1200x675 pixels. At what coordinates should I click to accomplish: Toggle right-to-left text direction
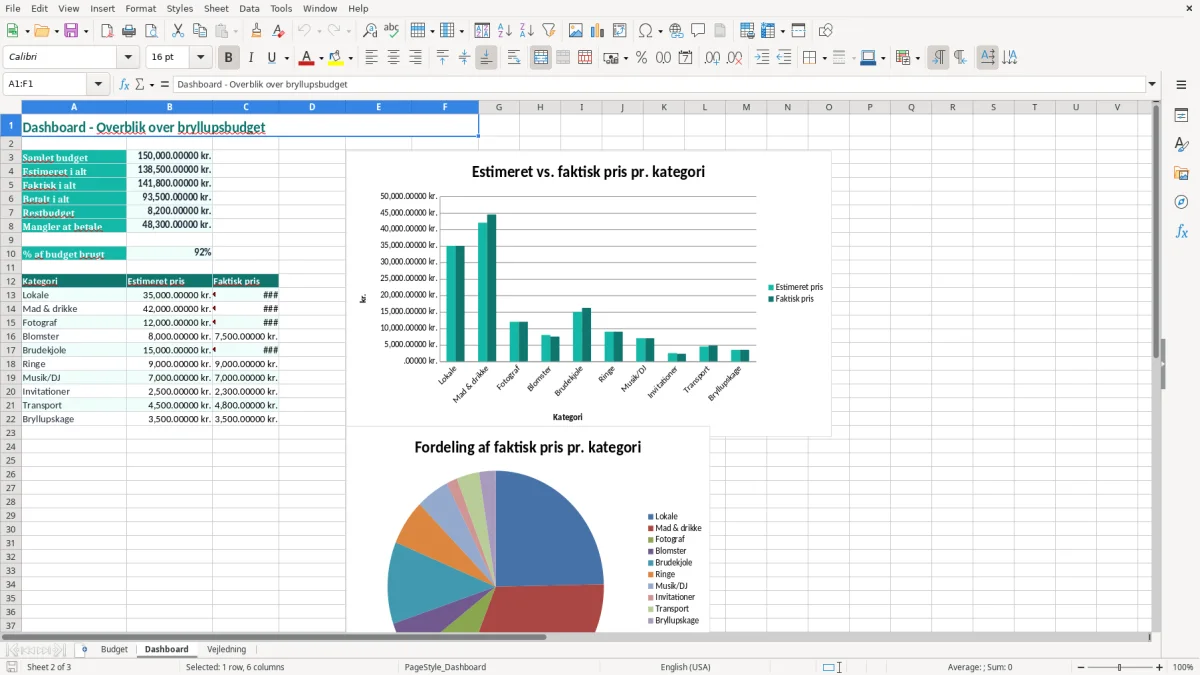[960, 58]
